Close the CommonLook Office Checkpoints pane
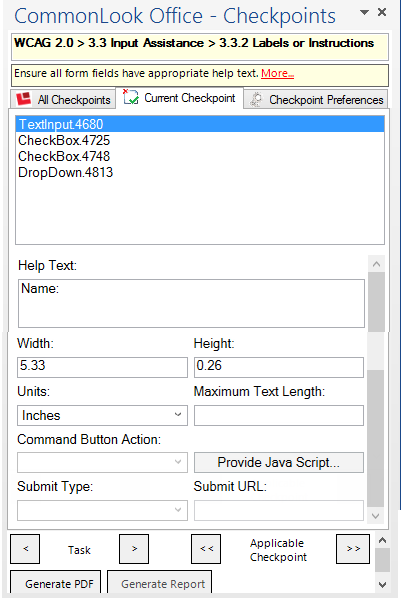 coord(382,12)
